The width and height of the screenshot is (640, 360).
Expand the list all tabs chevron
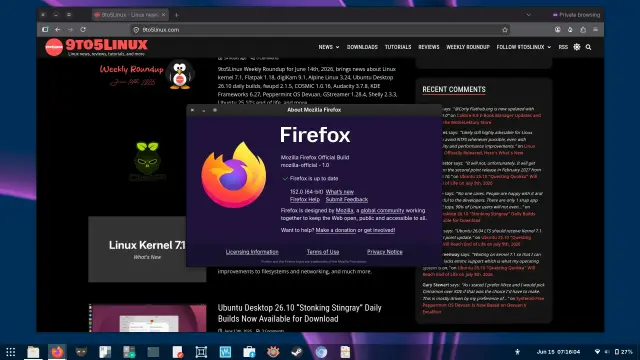(529, 15)
